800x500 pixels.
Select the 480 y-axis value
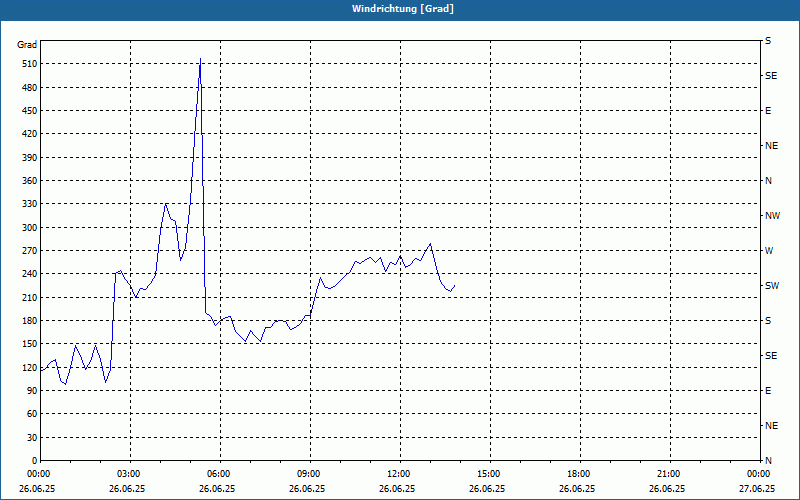[30, 88]
